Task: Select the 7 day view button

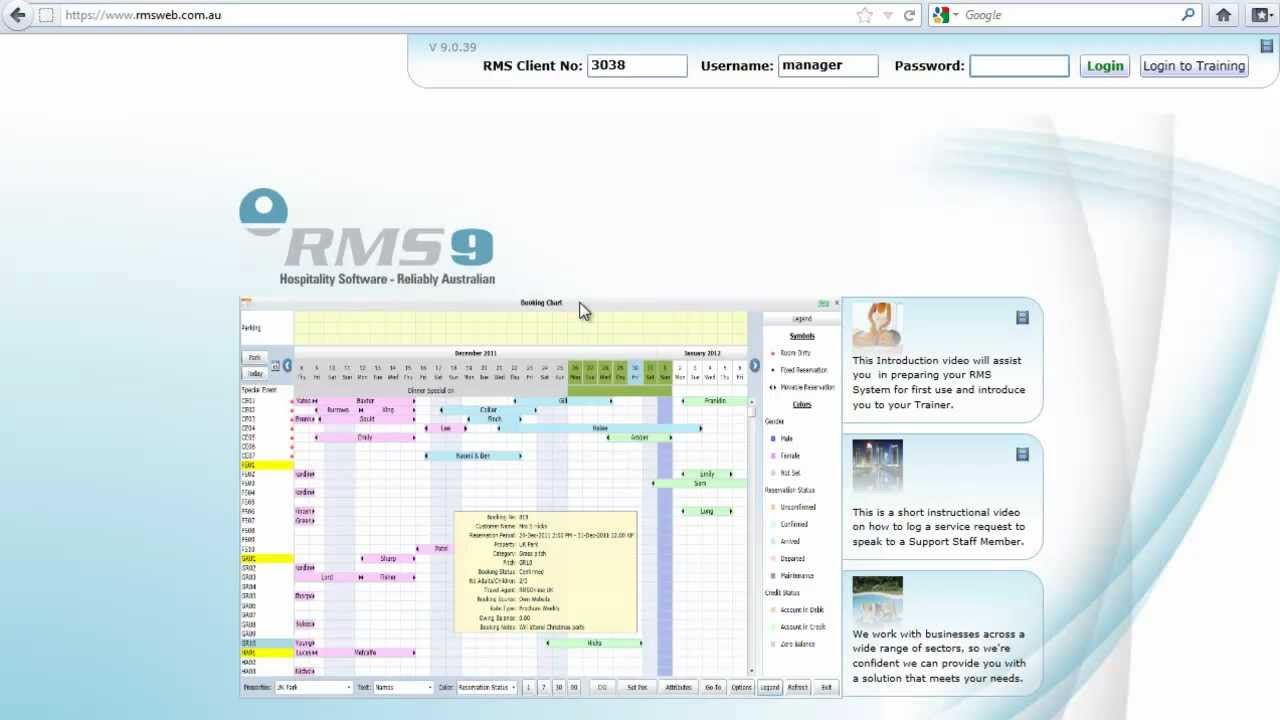Action: coord(543,687)
